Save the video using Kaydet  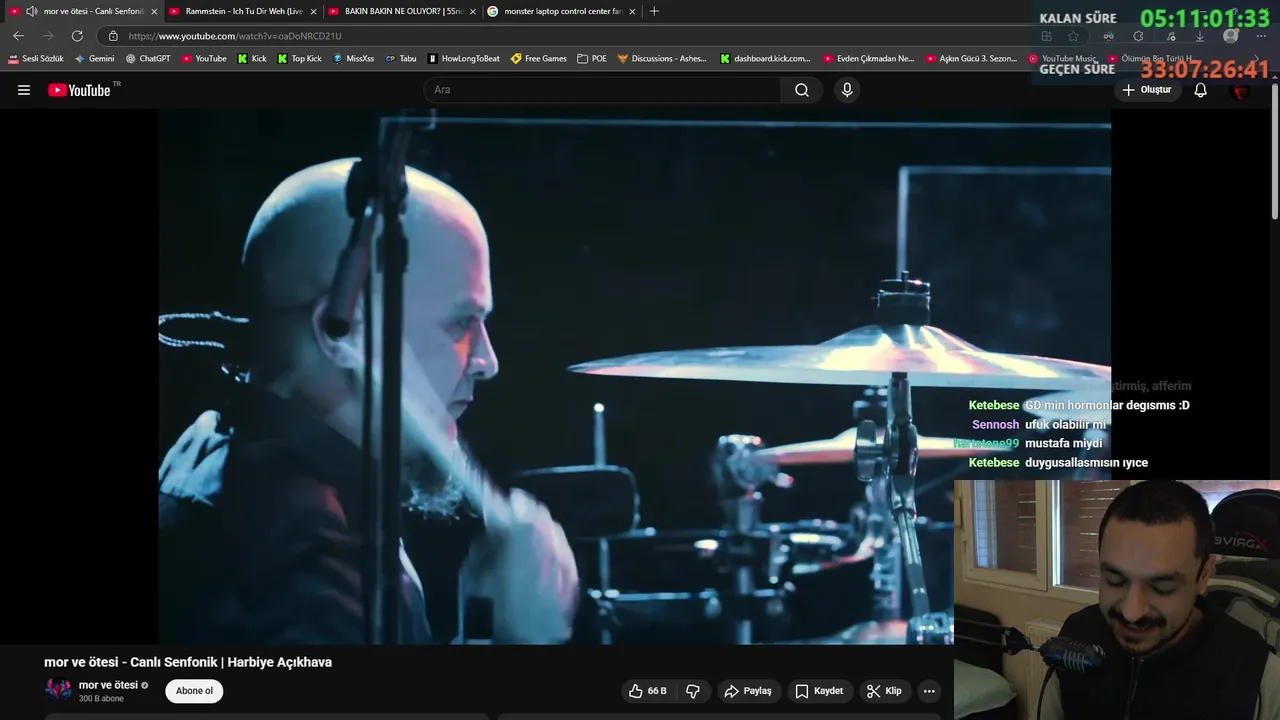819,691
